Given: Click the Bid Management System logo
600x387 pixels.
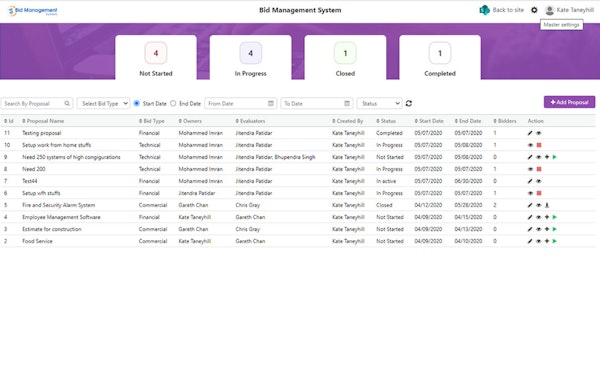Looking at the screenshot, I should tap(33, 11).
